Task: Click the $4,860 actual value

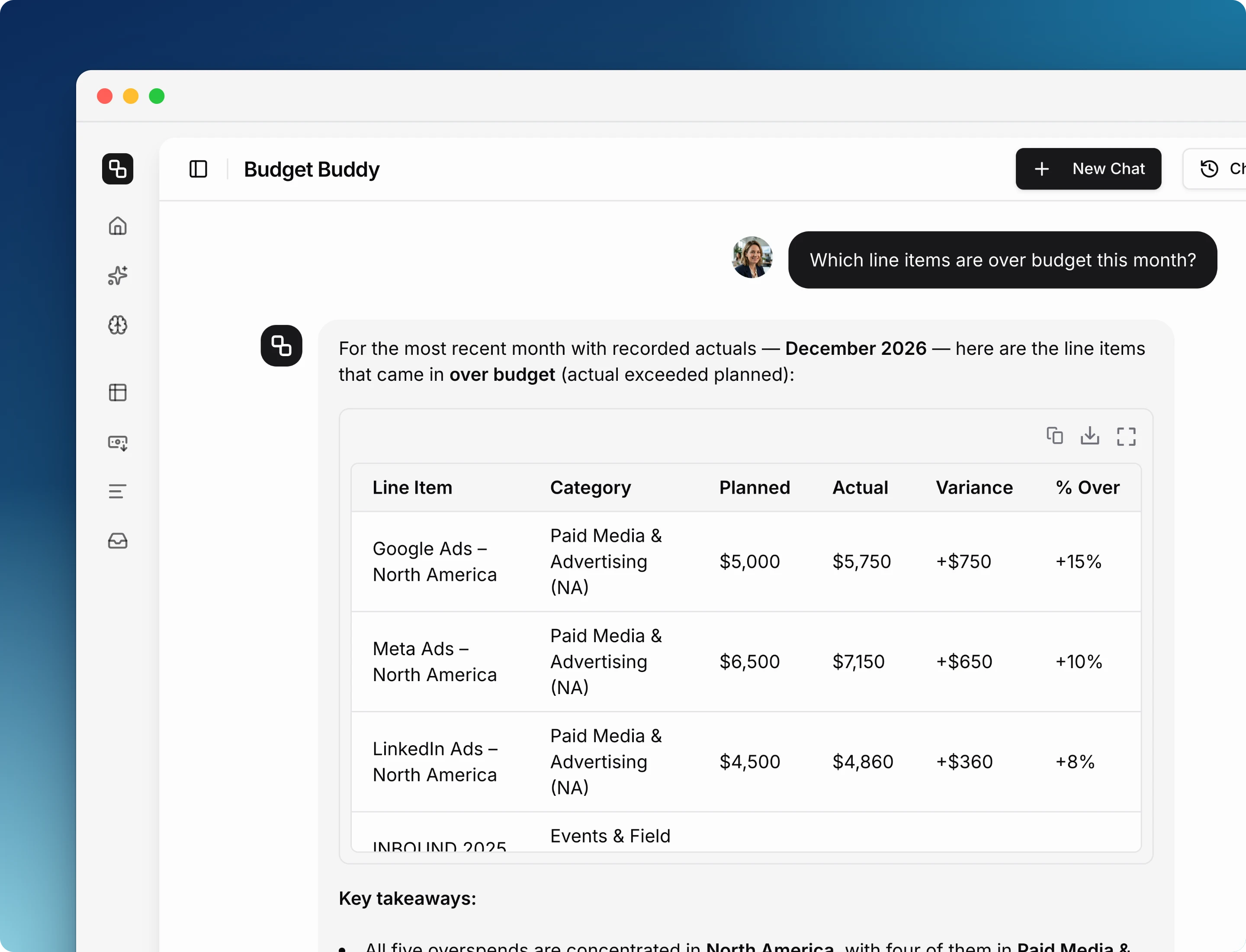Action: pos(862,762)
